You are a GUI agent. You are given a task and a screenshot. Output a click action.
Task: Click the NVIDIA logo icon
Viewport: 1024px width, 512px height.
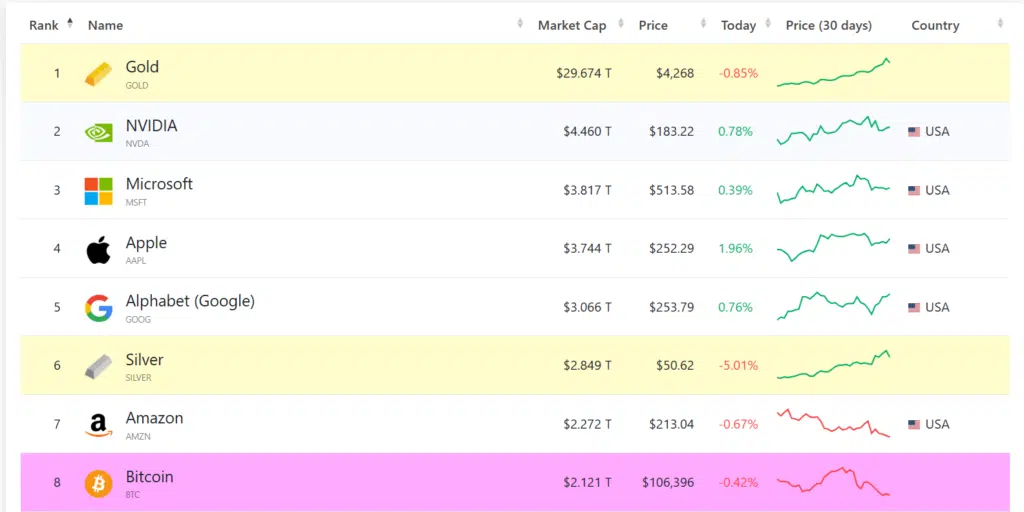pos(98,132)
